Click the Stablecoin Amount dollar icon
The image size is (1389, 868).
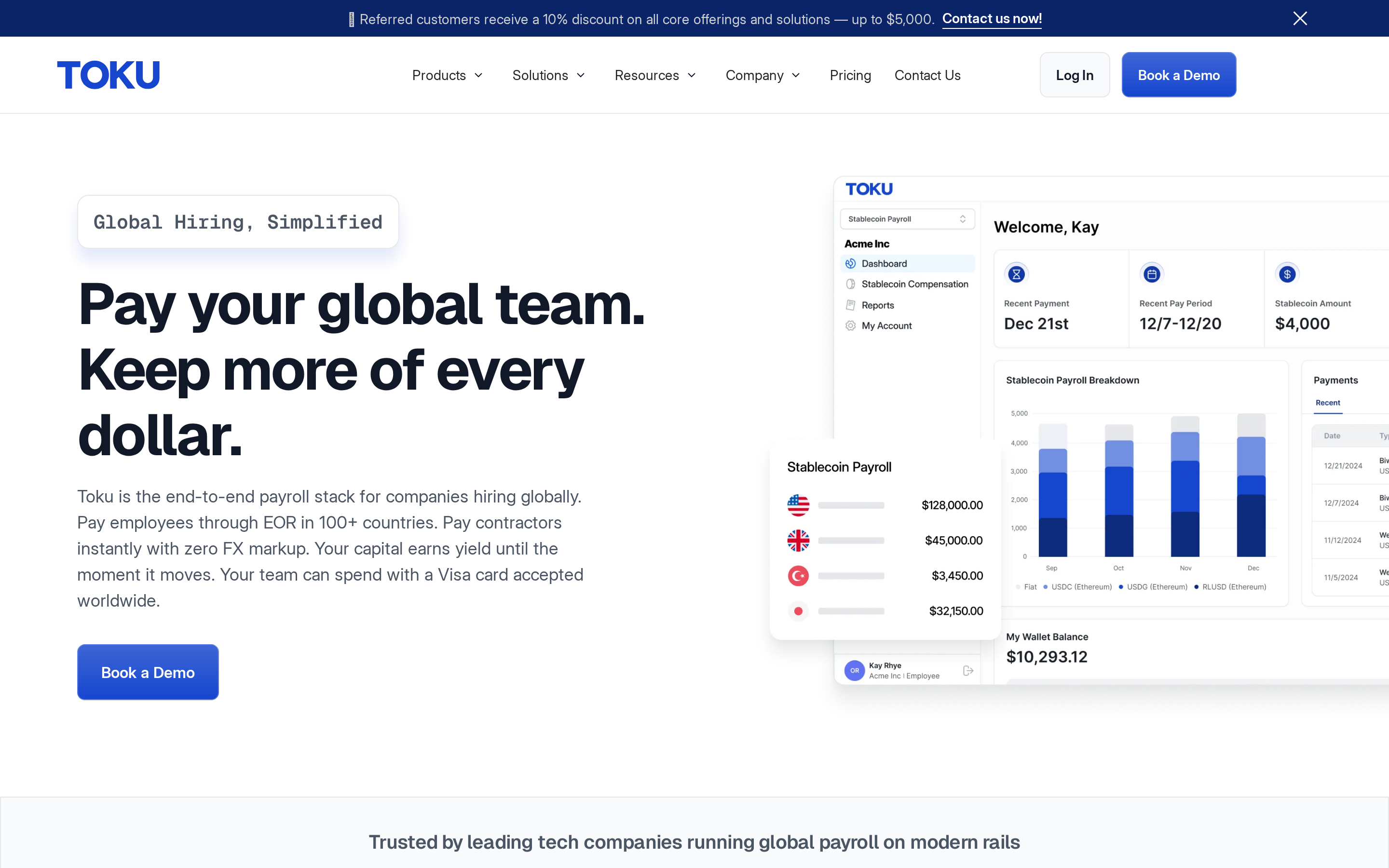click(1287, 274)
